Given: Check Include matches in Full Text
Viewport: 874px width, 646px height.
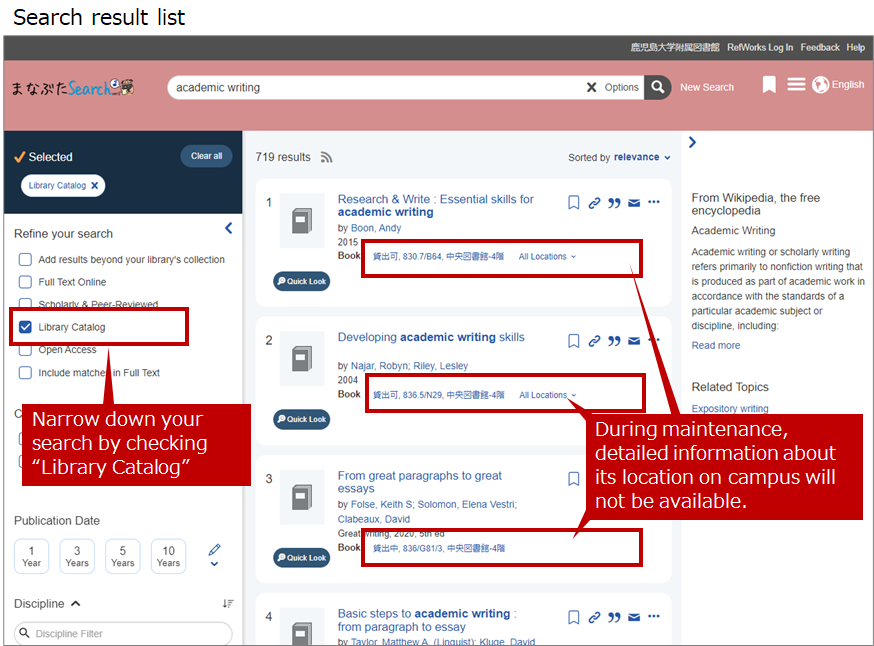Looking at the screenshot, I should 25,373.
